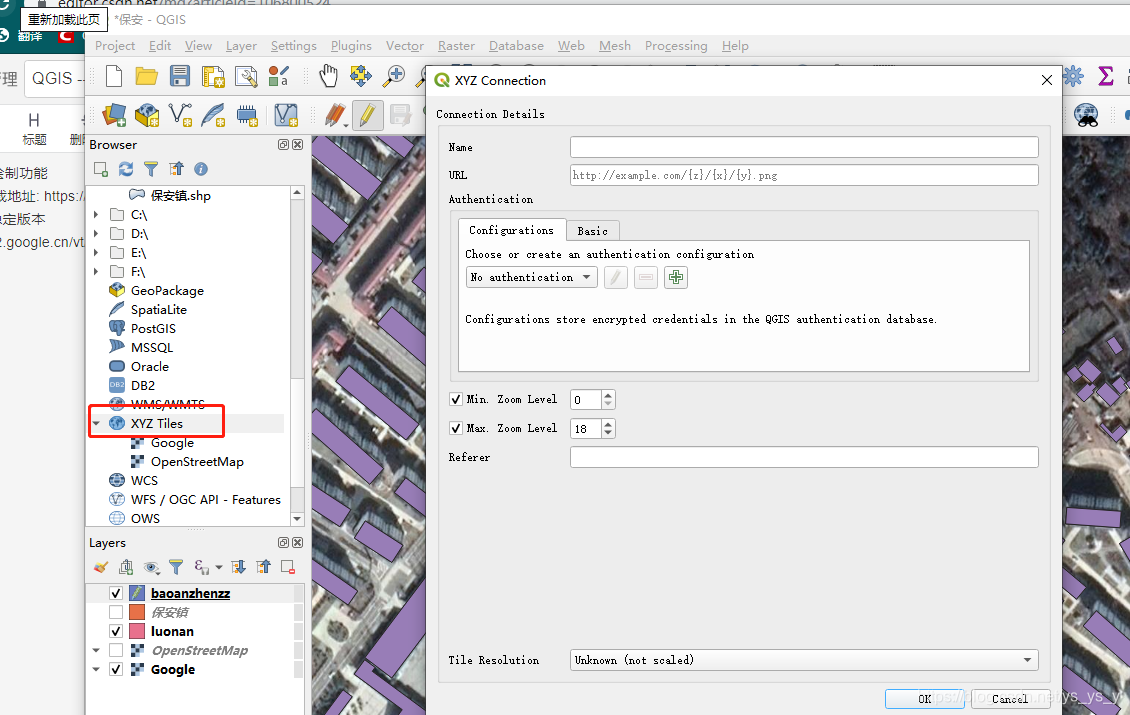Click the Sigma statistical summary icon
The image size is (1130, 715).
tap(1105, 76)
